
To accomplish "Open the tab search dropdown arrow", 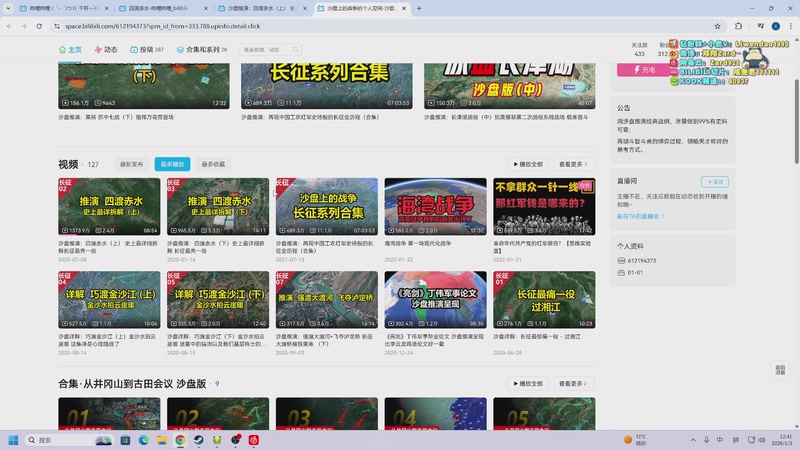I will [8, 8].
